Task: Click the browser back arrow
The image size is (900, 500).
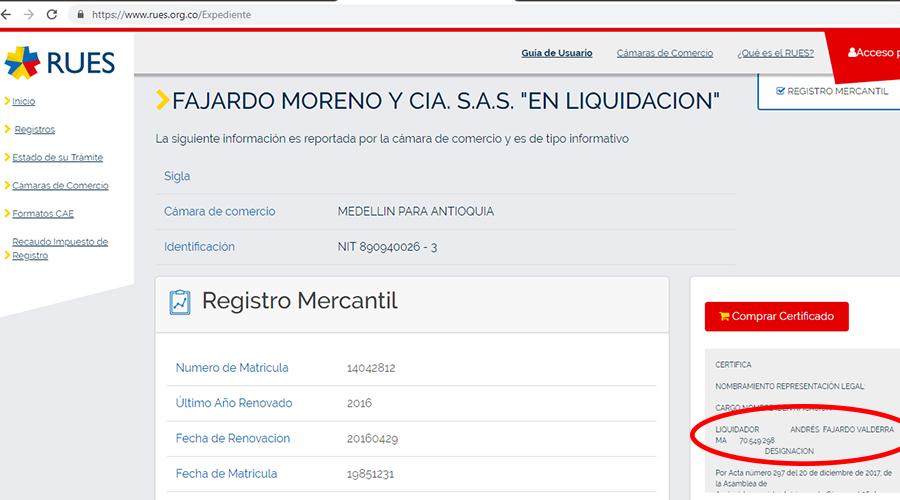Action: click(6, 14)
